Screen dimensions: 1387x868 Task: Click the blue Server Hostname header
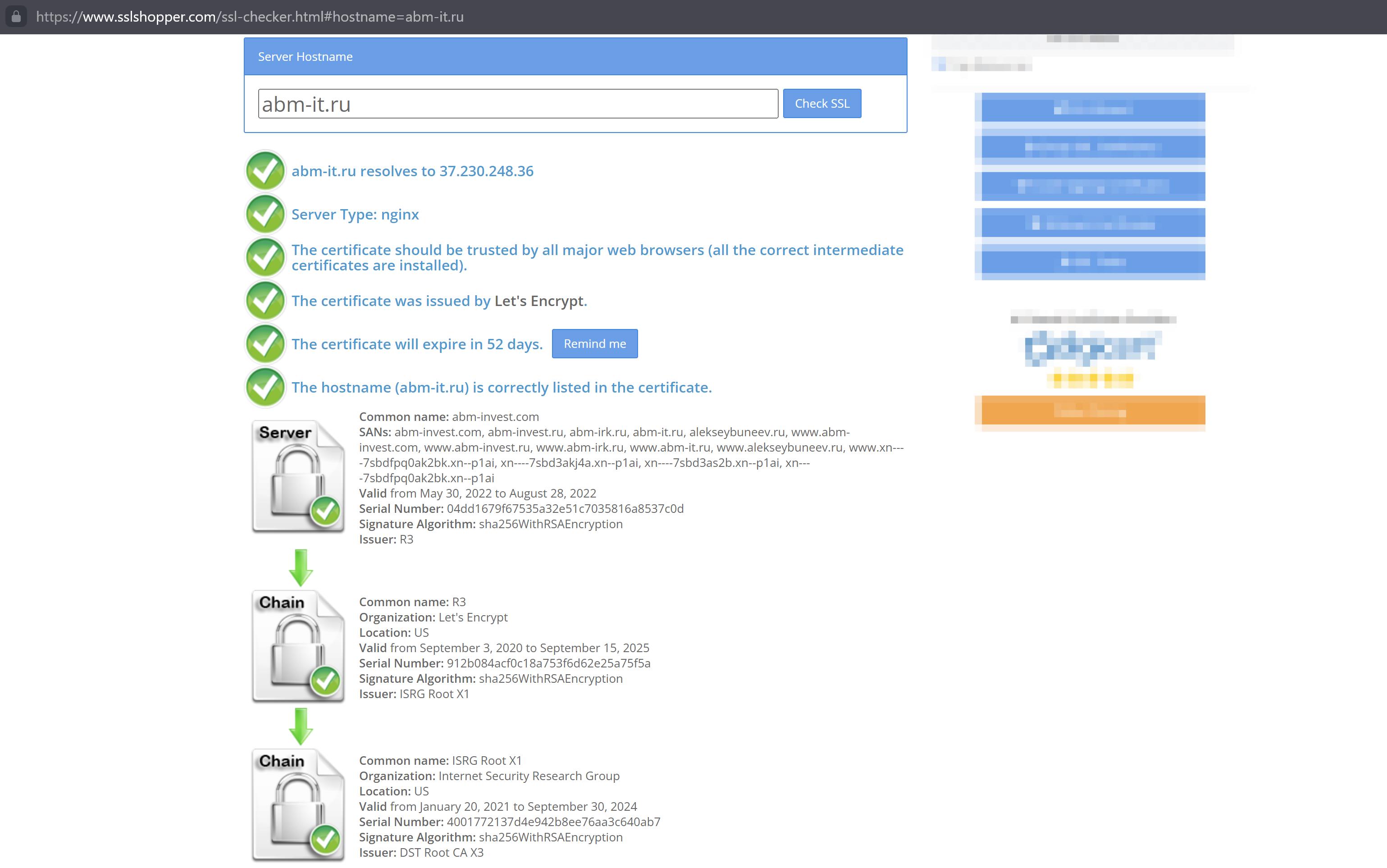pos(305,56)
